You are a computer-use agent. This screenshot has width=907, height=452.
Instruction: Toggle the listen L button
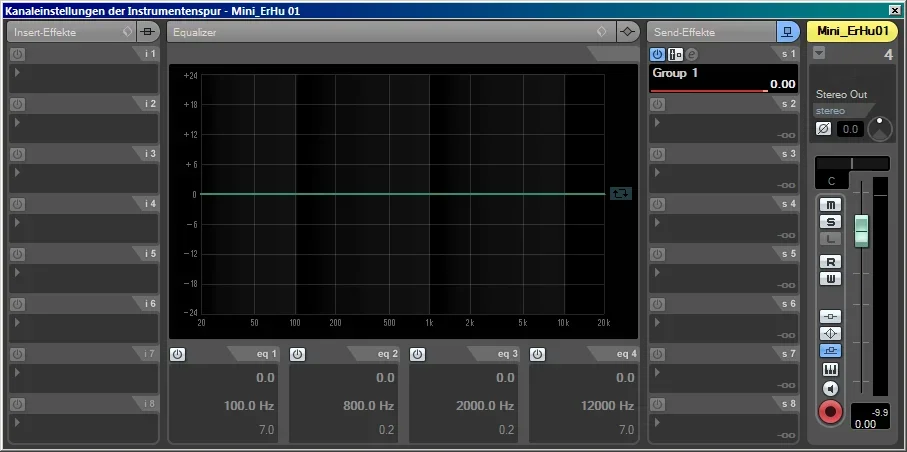831,238
